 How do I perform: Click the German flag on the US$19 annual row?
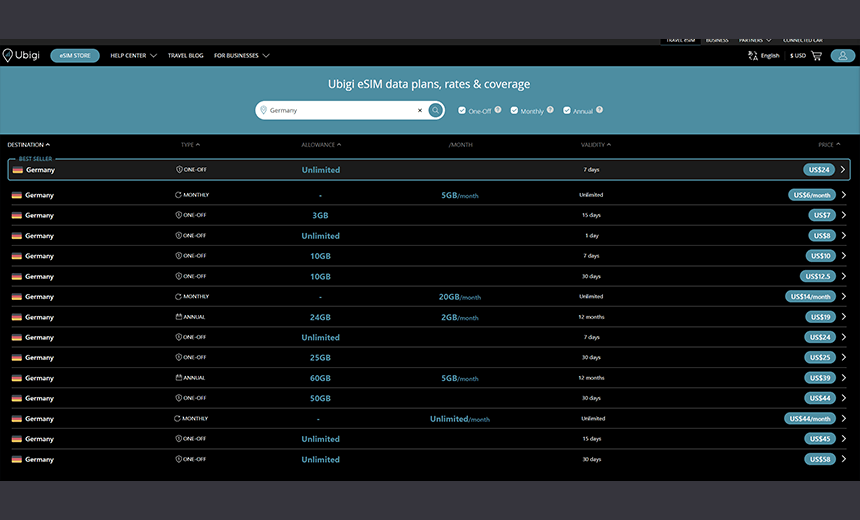coord(16,317)
